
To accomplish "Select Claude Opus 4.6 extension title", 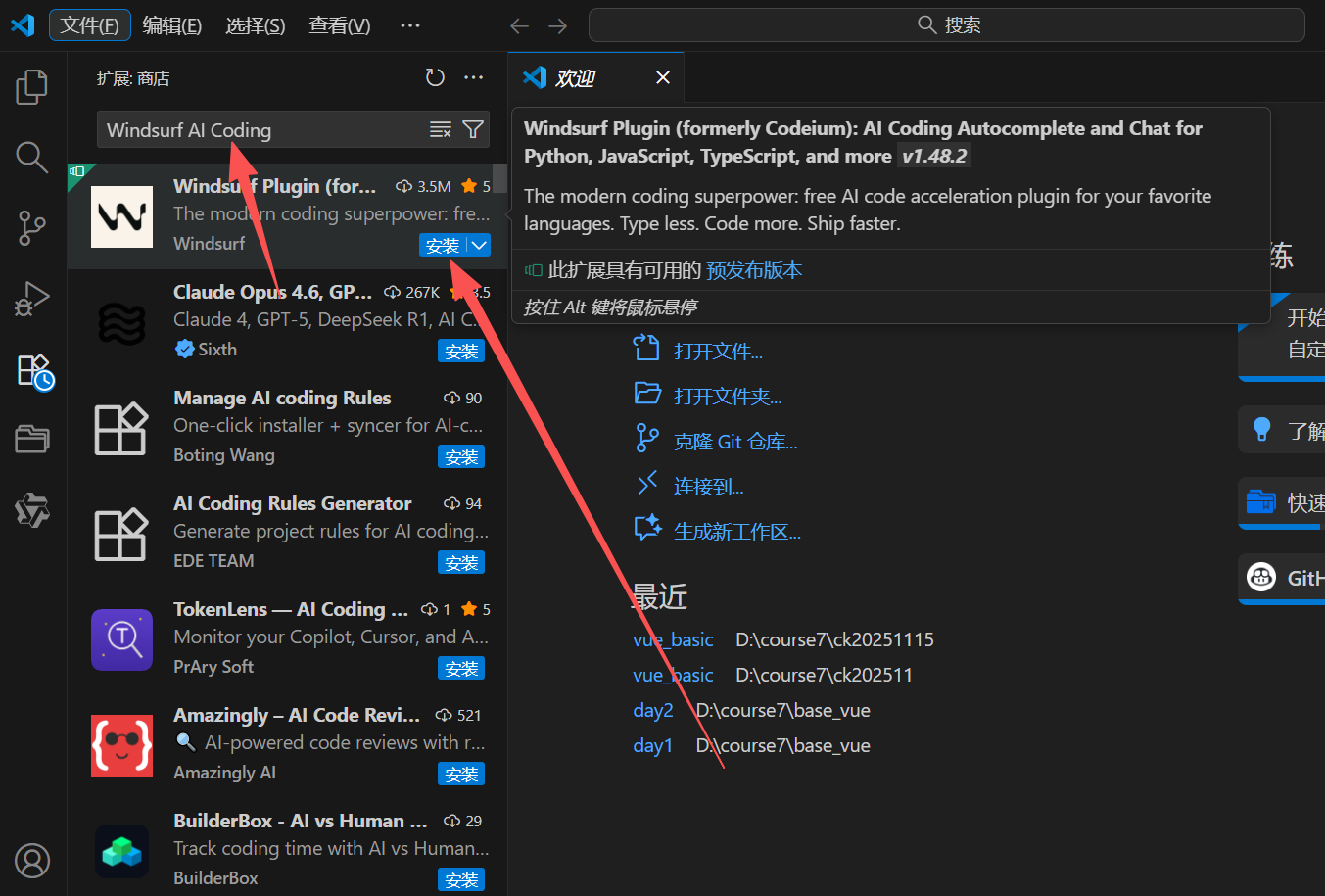I will [x=273, y=292].
